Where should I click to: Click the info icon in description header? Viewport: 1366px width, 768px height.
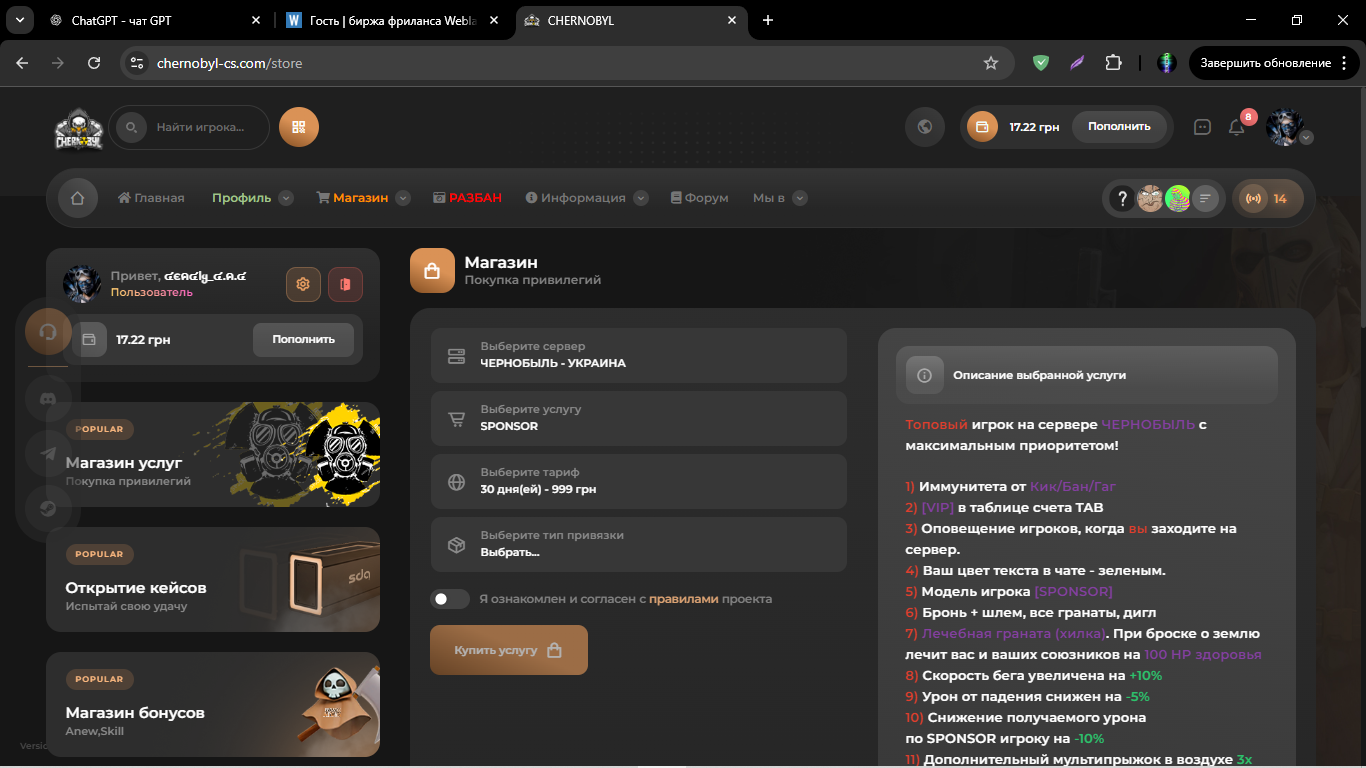pyautogui.click(x=925, y=375)
